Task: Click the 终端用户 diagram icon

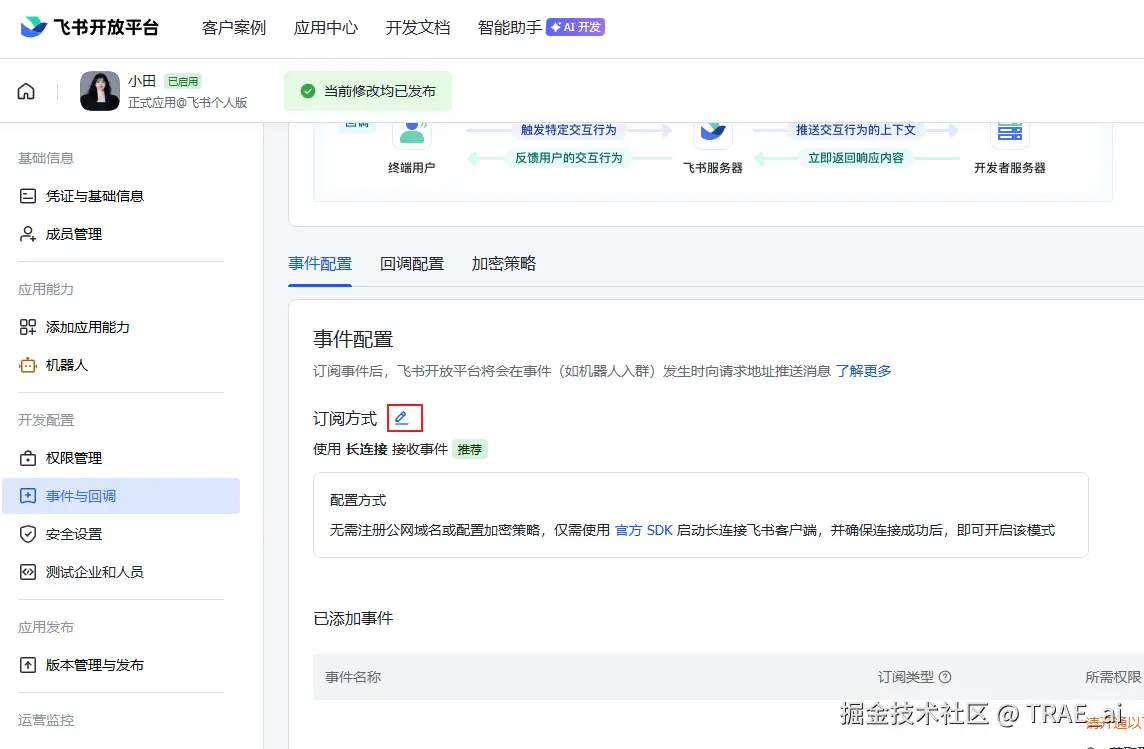Action: [x=411, y=133]
